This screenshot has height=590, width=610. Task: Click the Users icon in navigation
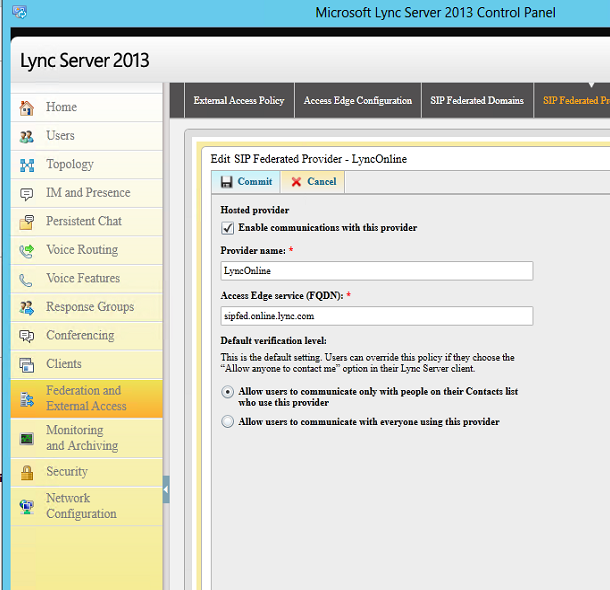coord(27,136)
